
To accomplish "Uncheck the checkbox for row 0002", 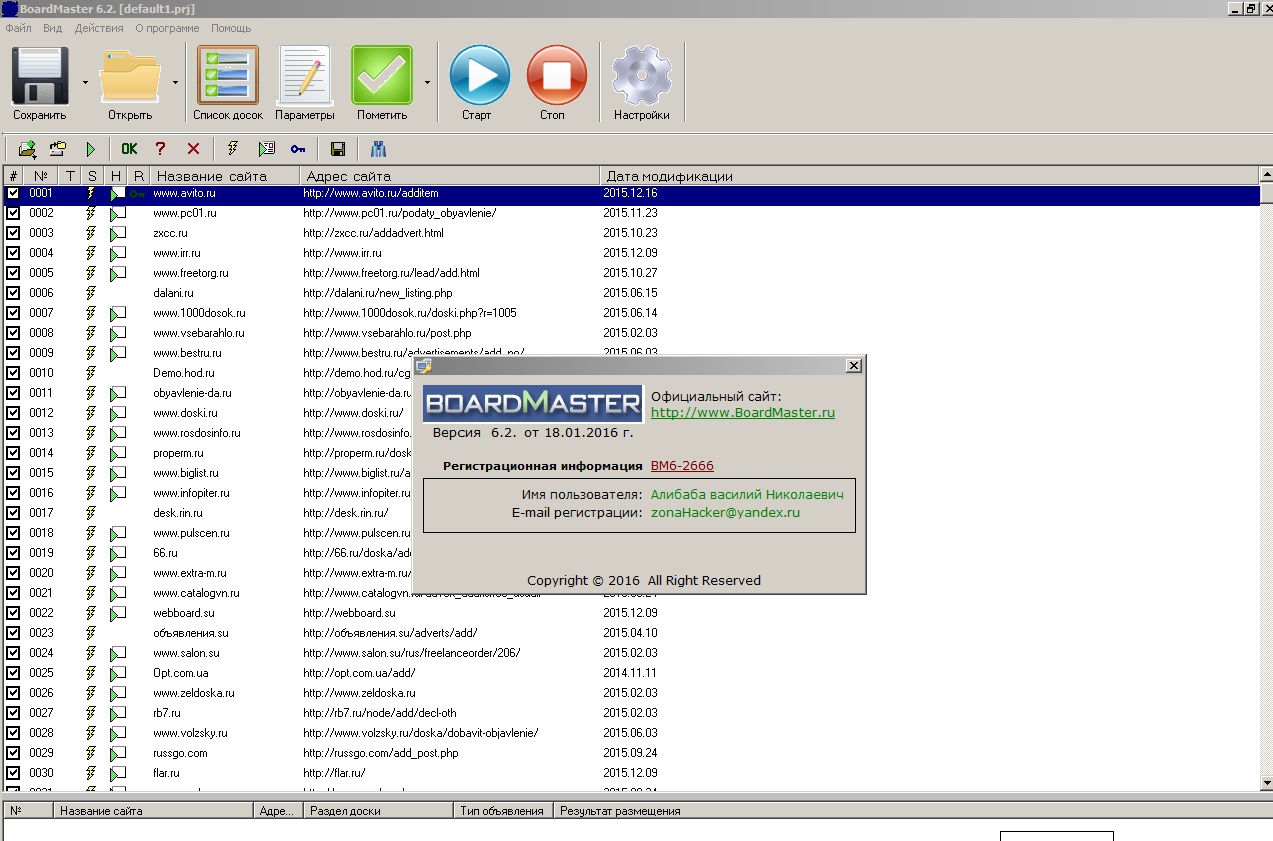I will (x=13, y=213).
